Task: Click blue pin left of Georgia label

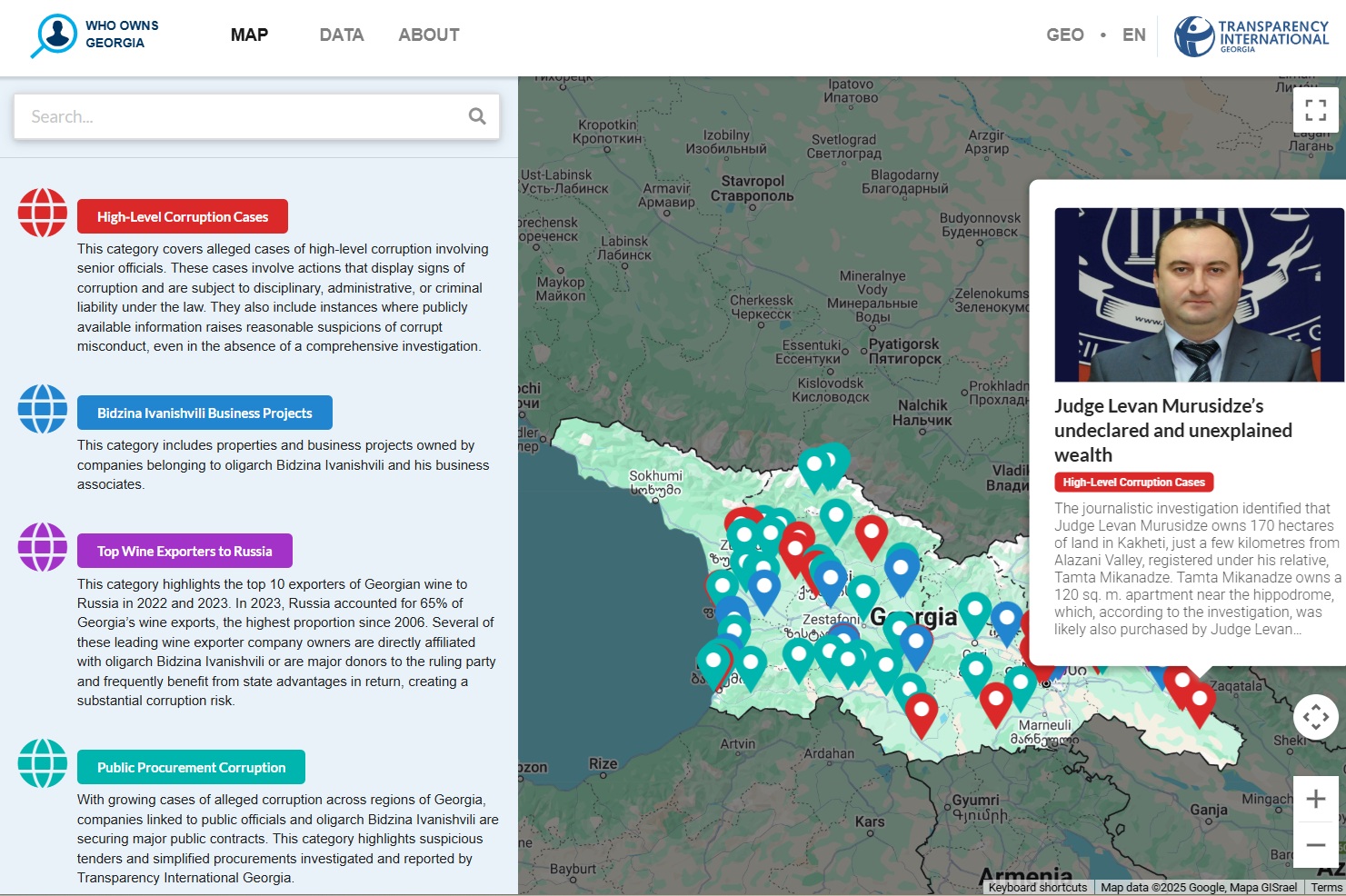Action: pos(830,578)
